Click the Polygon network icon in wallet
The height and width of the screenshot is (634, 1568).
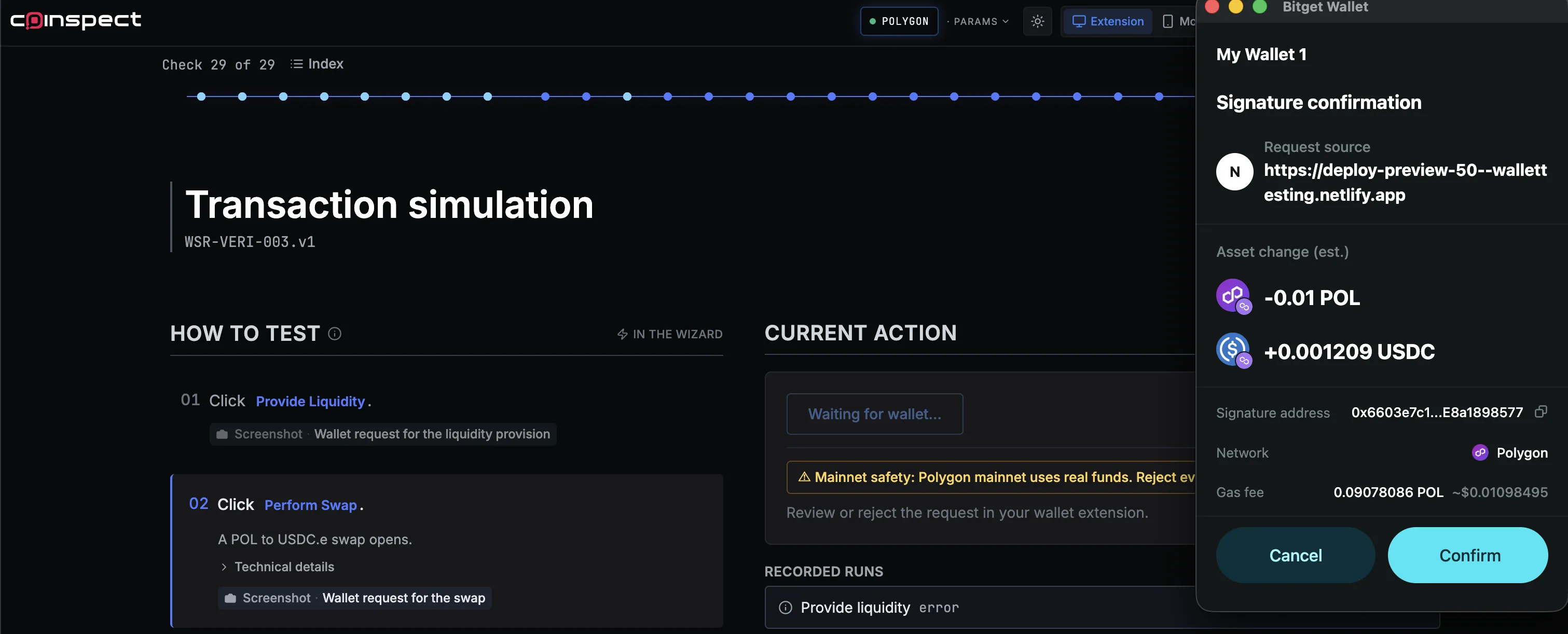[x=1480, y=453]
